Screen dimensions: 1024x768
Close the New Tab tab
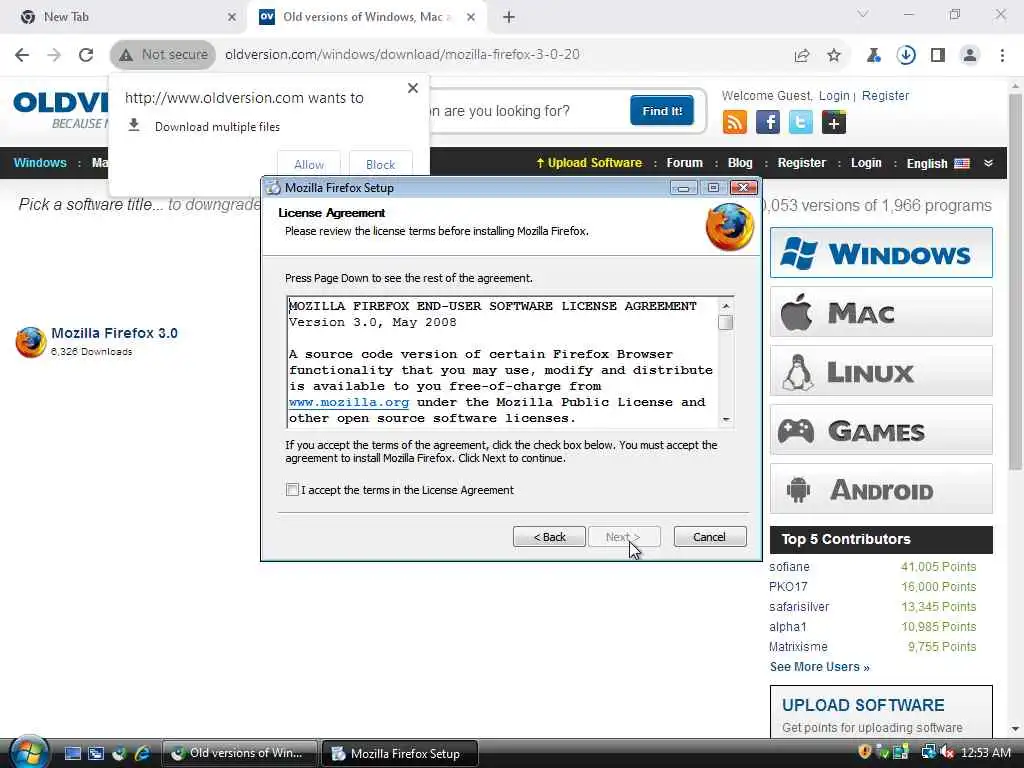click(232, 17)
